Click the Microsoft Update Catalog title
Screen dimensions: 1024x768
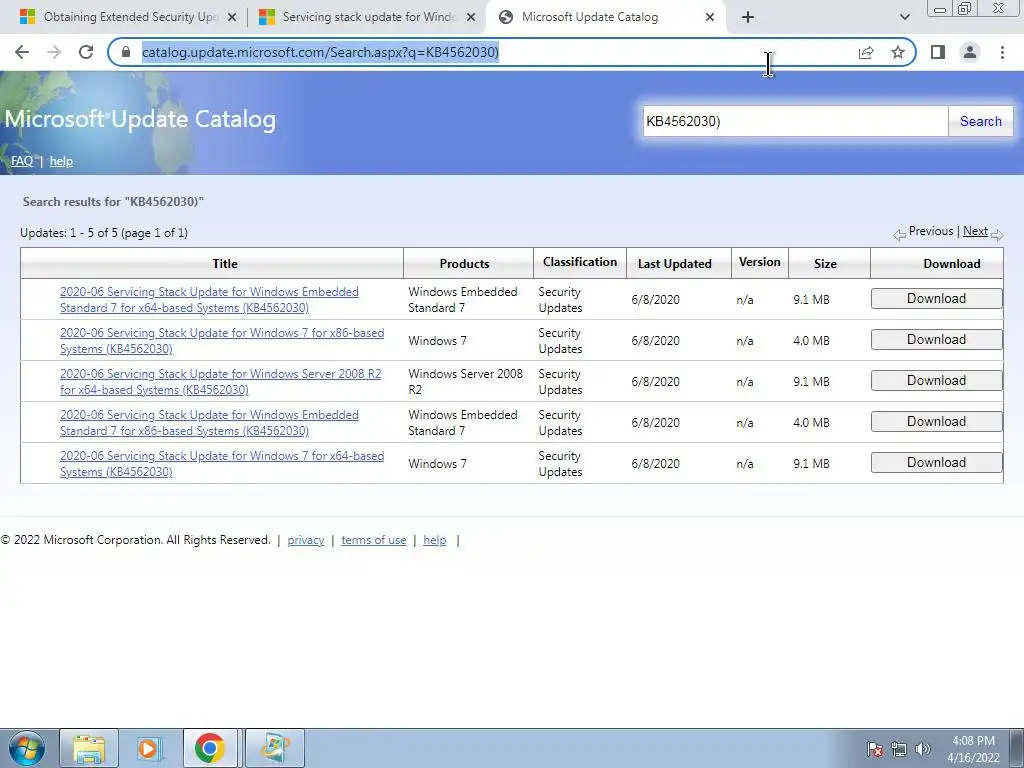tap(140, 120)
